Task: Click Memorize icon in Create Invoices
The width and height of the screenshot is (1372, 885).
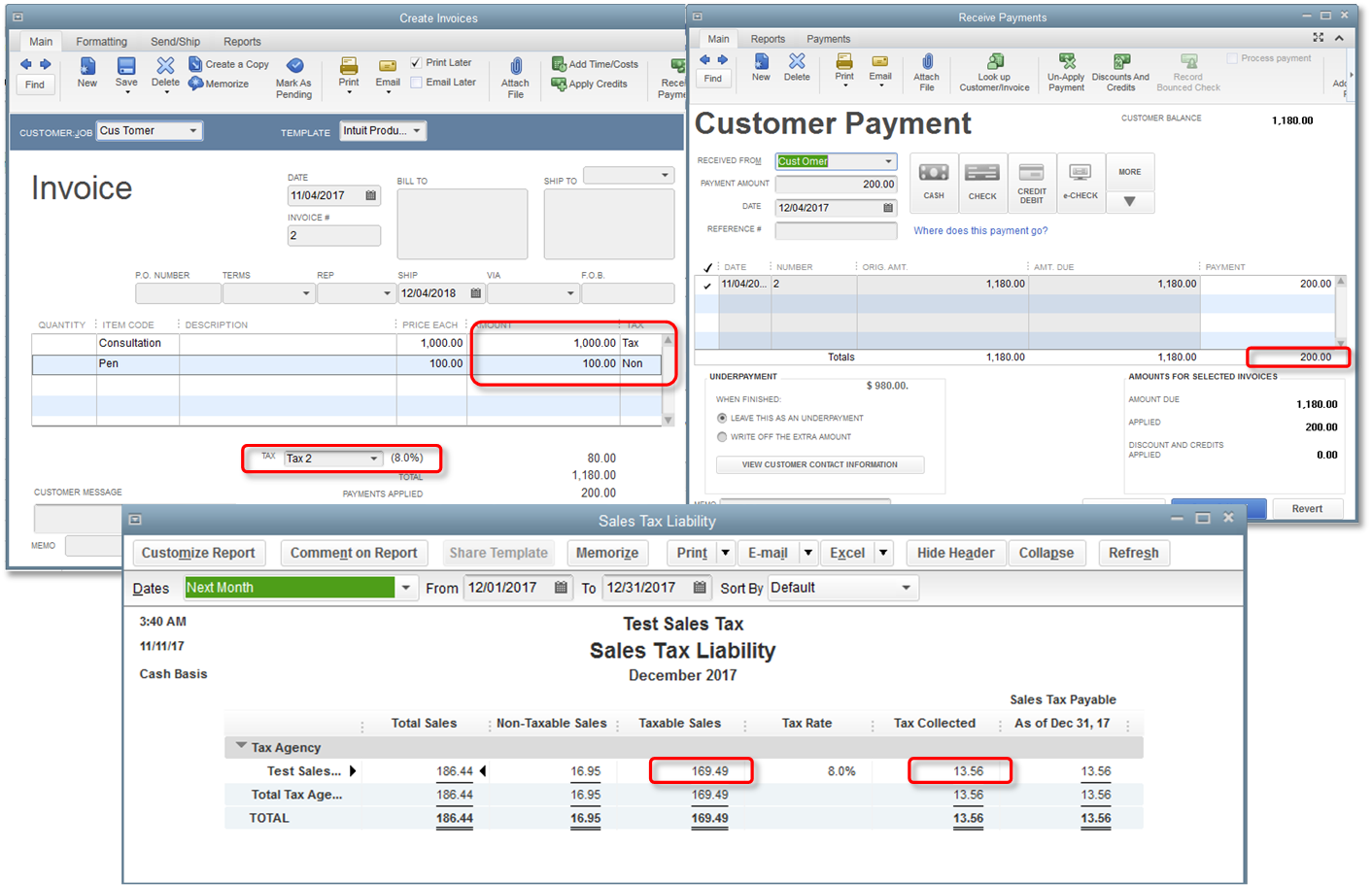Action: click(195, 84)
